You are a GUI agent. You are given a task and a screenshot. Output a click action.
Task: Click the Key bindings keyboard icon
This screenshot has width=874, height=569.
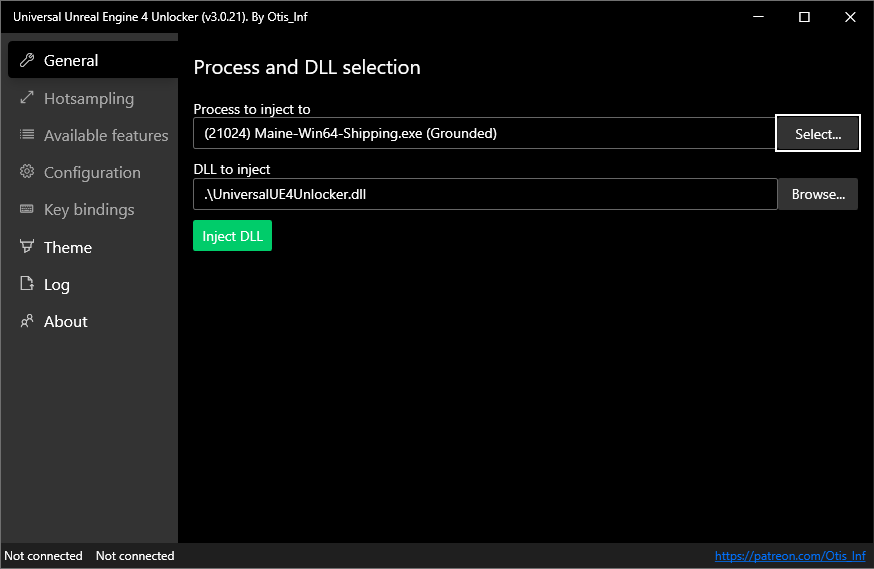pos(27,209)
